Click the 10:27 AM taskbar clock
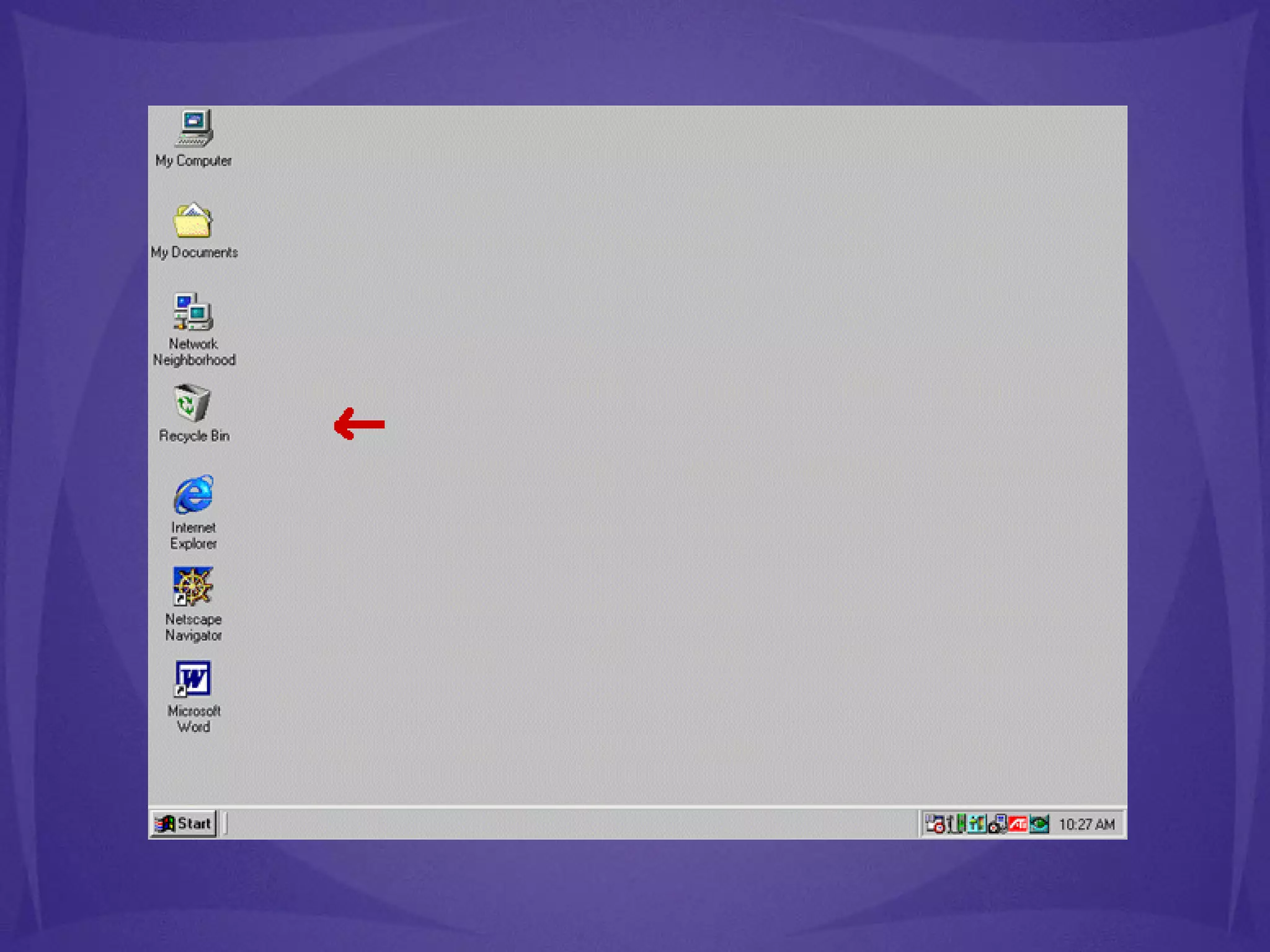 click(1086, 824)
